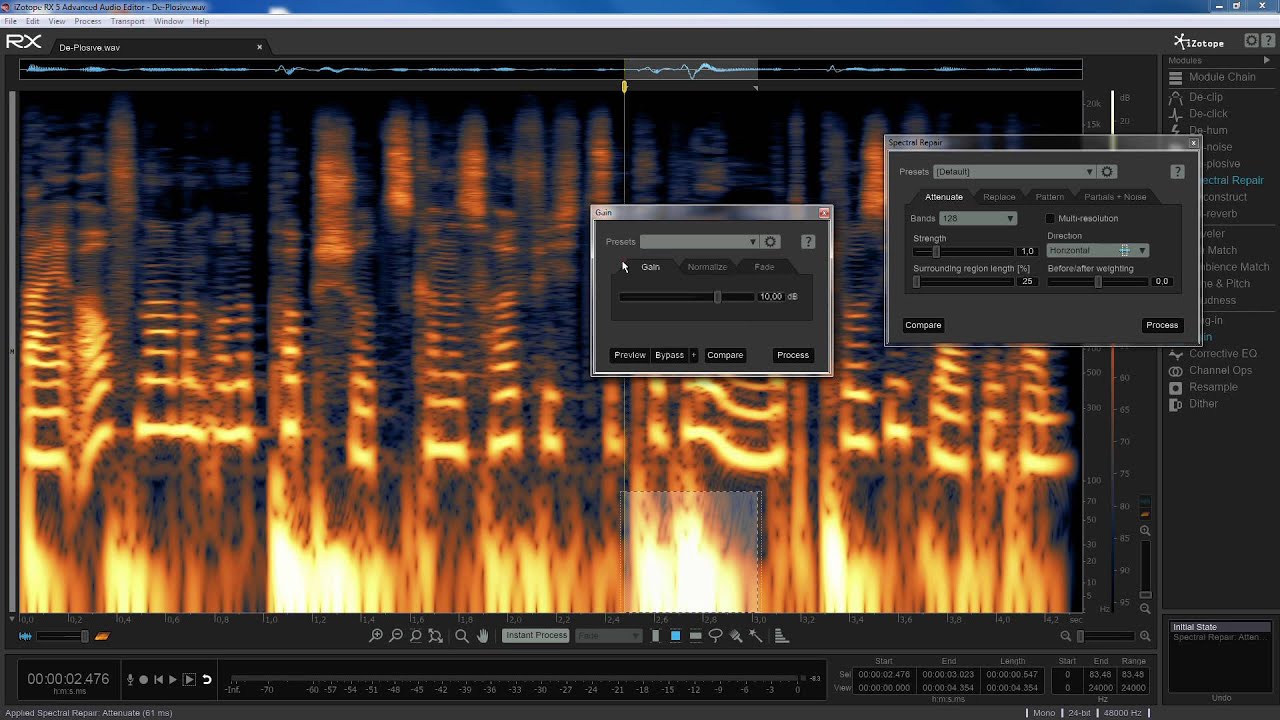1280x720 pixels.
Task: Click the Surrounding region length slider
Action: pos(964,282)
